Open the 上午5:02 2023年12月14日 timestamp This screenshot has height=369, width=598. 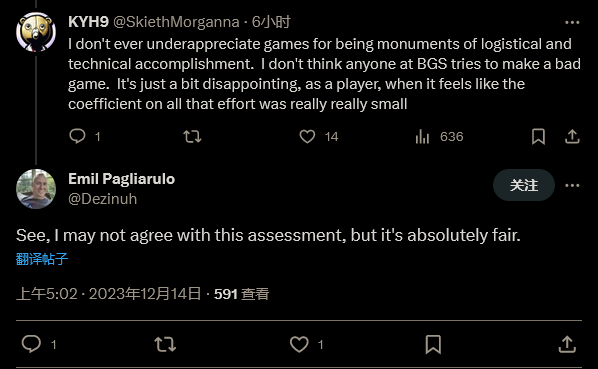click(108, 294)
